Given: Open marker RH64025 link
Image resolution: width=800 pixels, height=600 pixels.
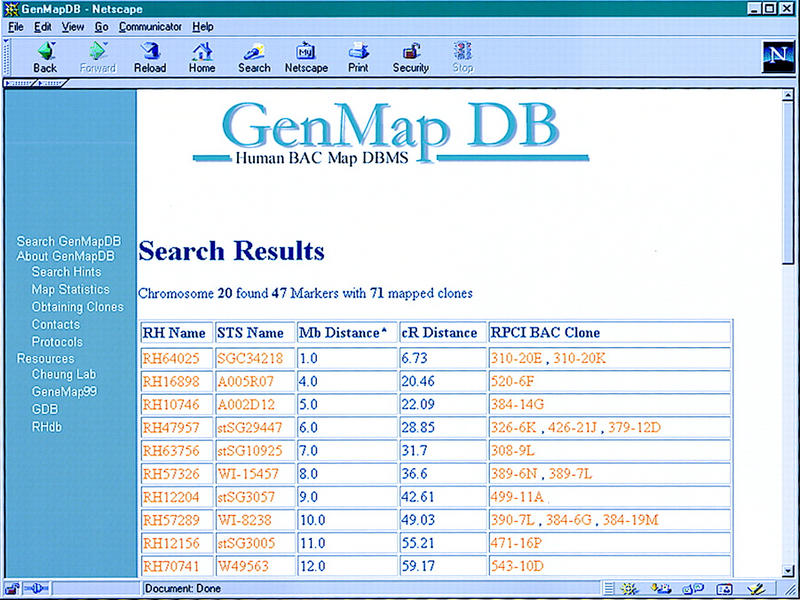Looking at the screenshot, I should [x=171, y=358].
